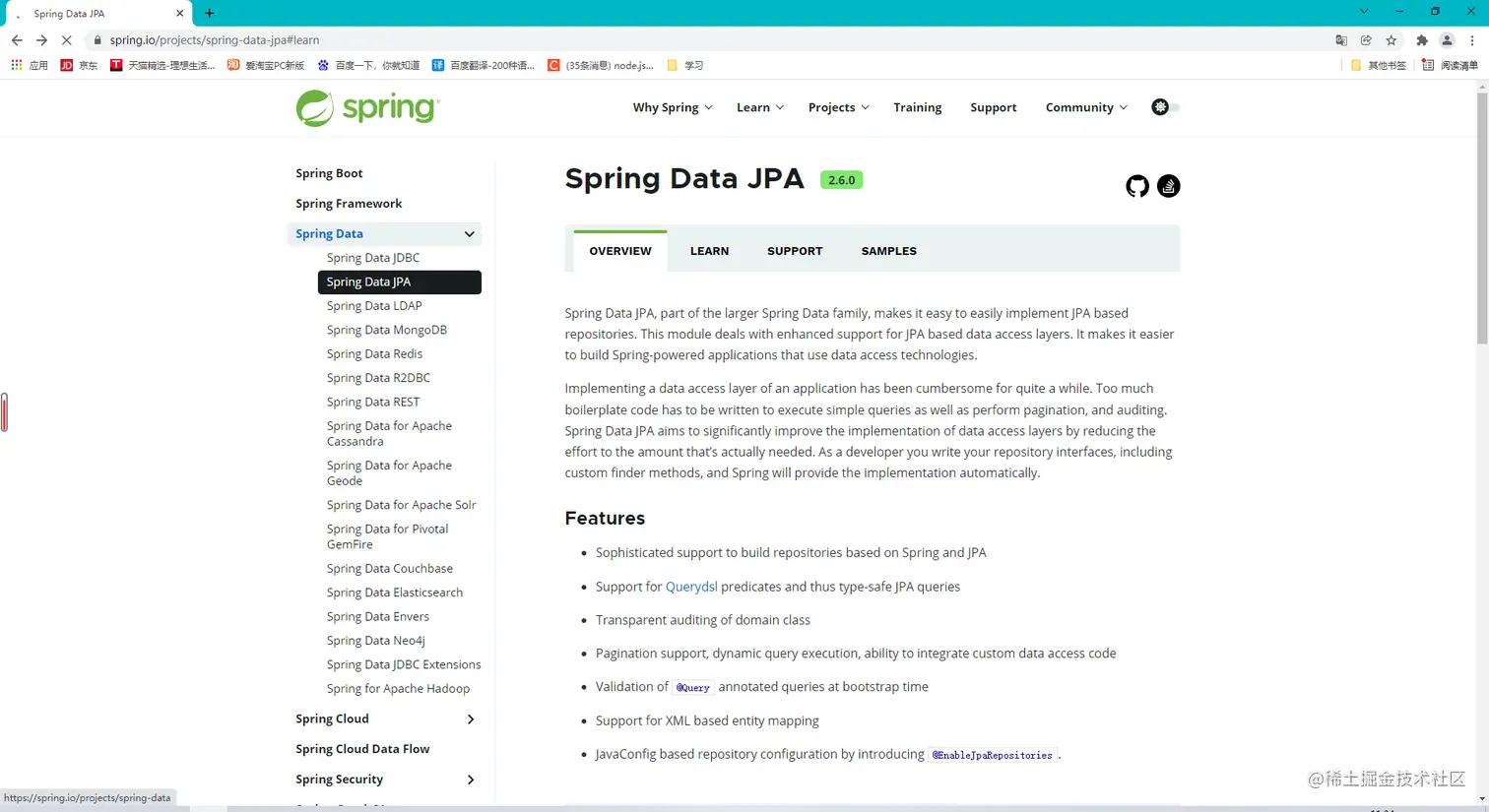Expand the Projects navigation menu

point(839,107)
